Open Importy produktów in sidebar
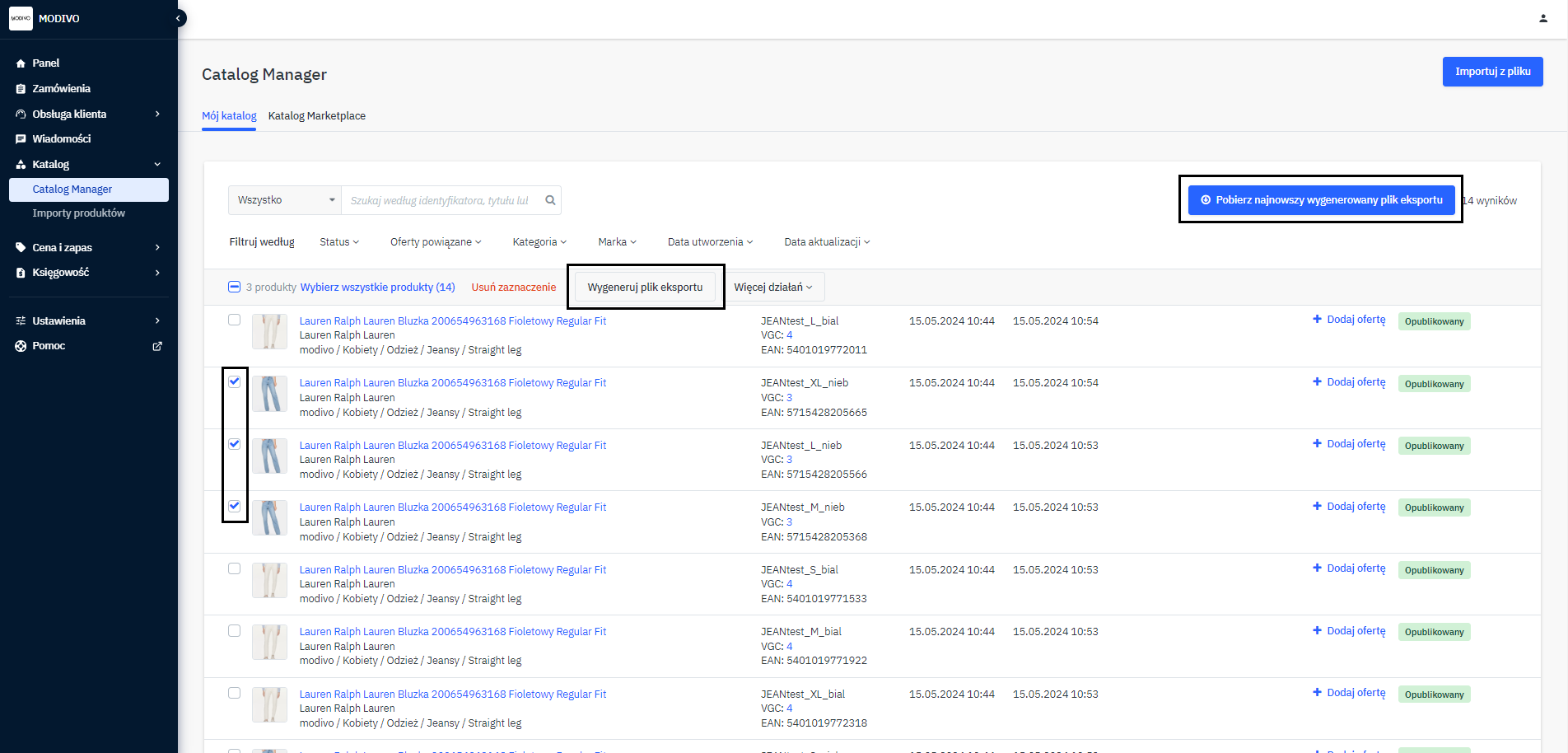 [79, 213]
